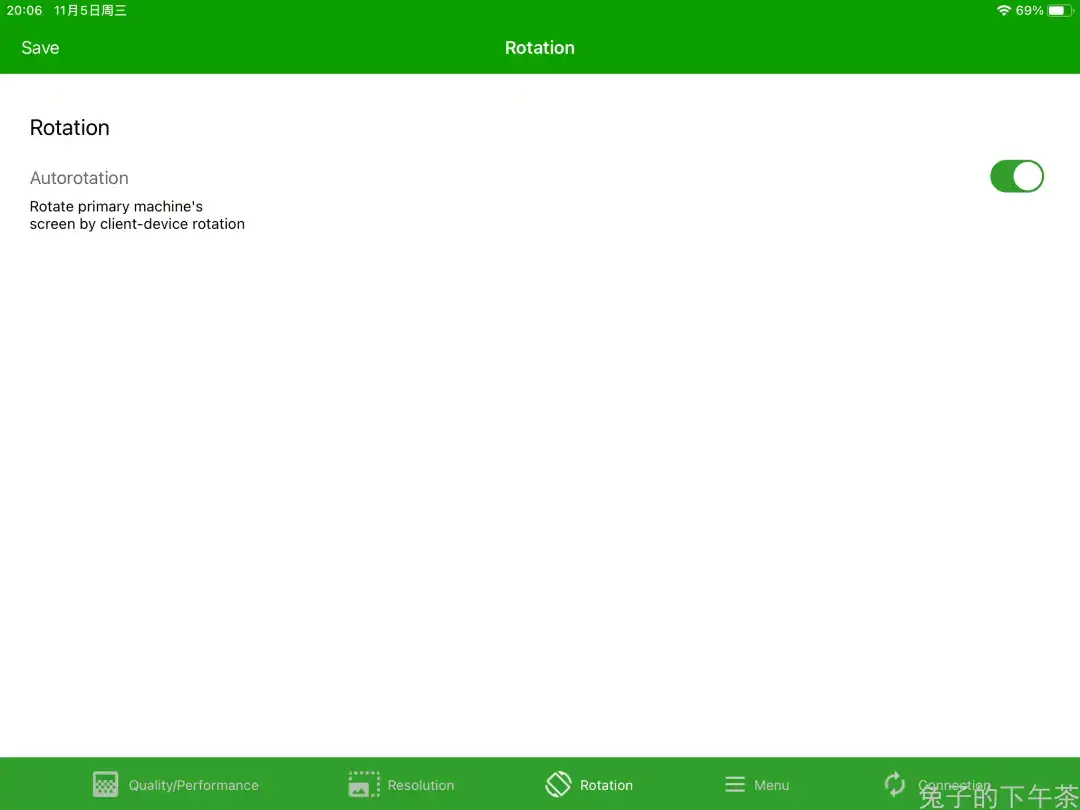The width and height of the screenshot is (1080, 810).
Task: Switch to the Resolution tab label
Action: [421, 786]
